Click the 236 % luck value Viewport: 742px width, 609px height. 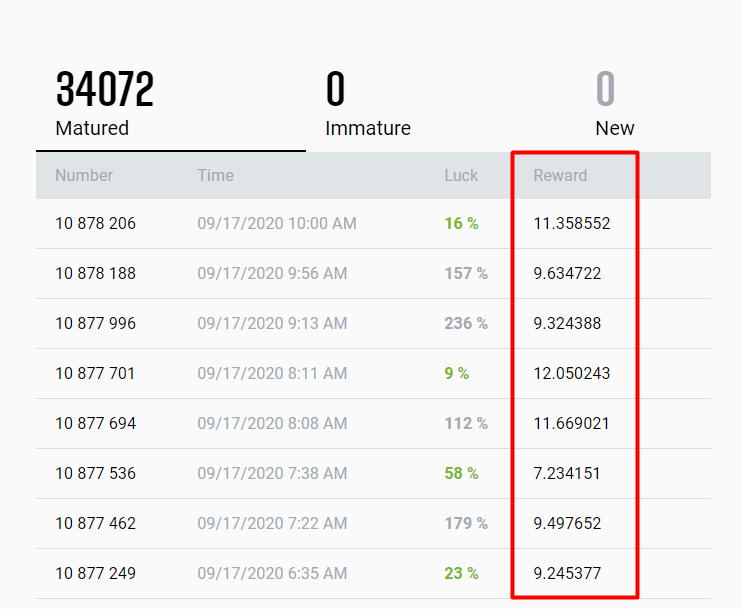466,323
